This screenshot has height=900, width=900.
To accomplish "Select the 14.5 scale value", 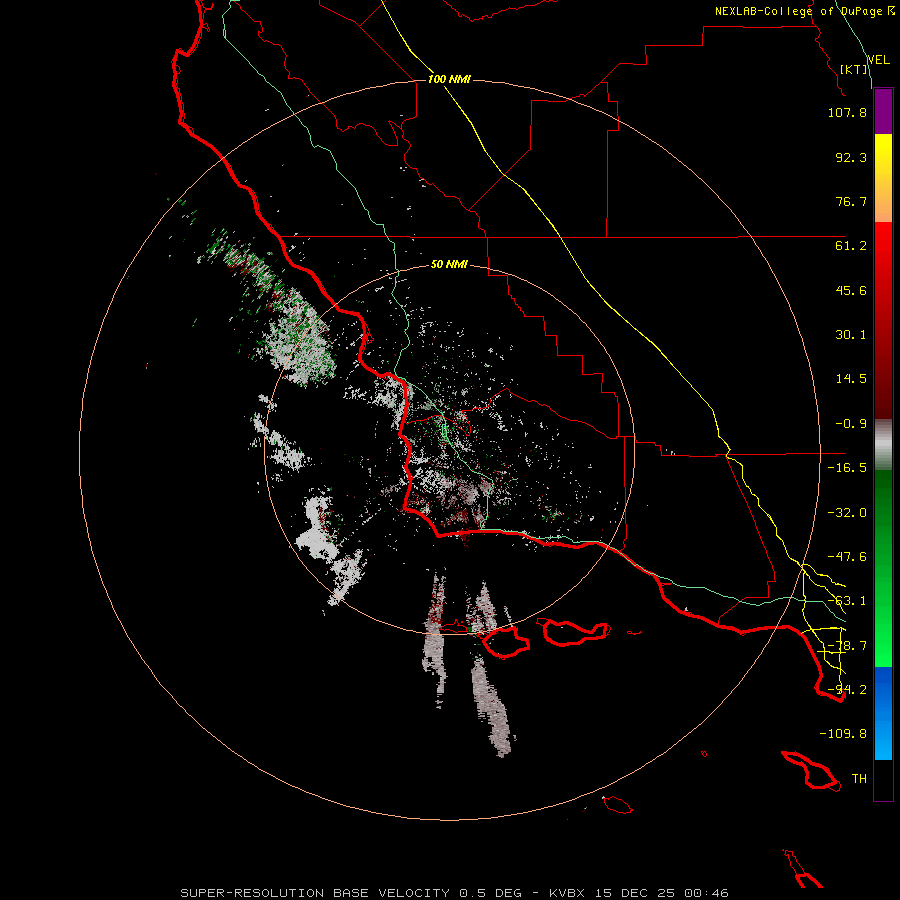I will tap(851, 379).
